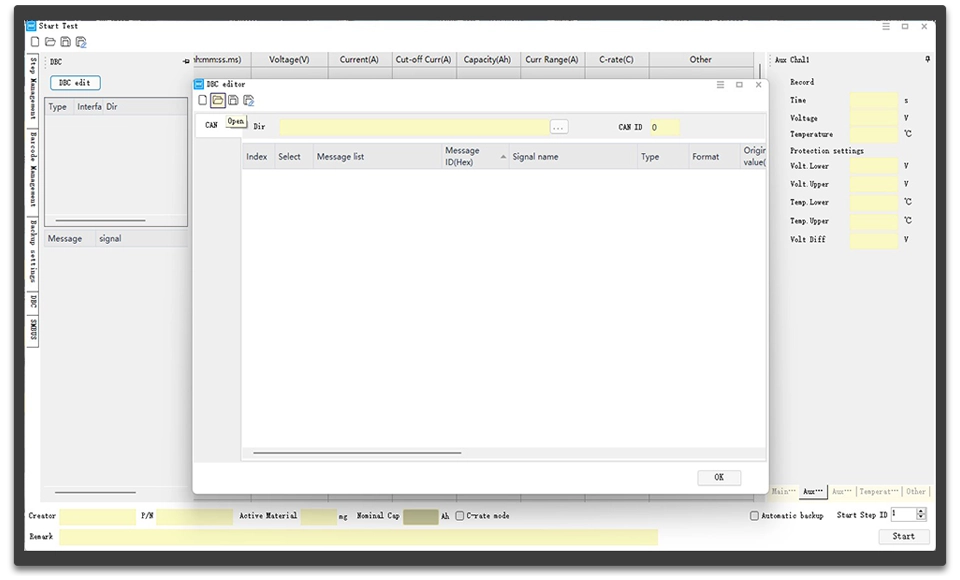
Task: Open Barcode Management side tab
Action: point(33,170)
